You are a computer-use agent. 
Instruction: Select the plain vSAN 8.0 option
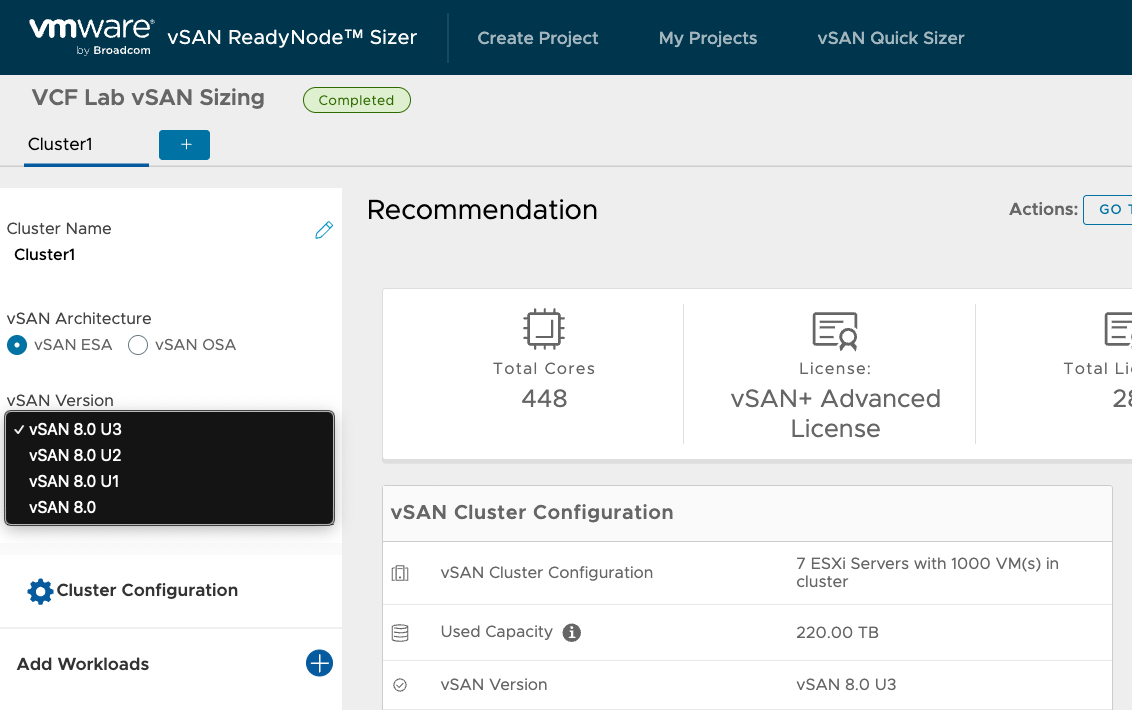pos(62,507)
